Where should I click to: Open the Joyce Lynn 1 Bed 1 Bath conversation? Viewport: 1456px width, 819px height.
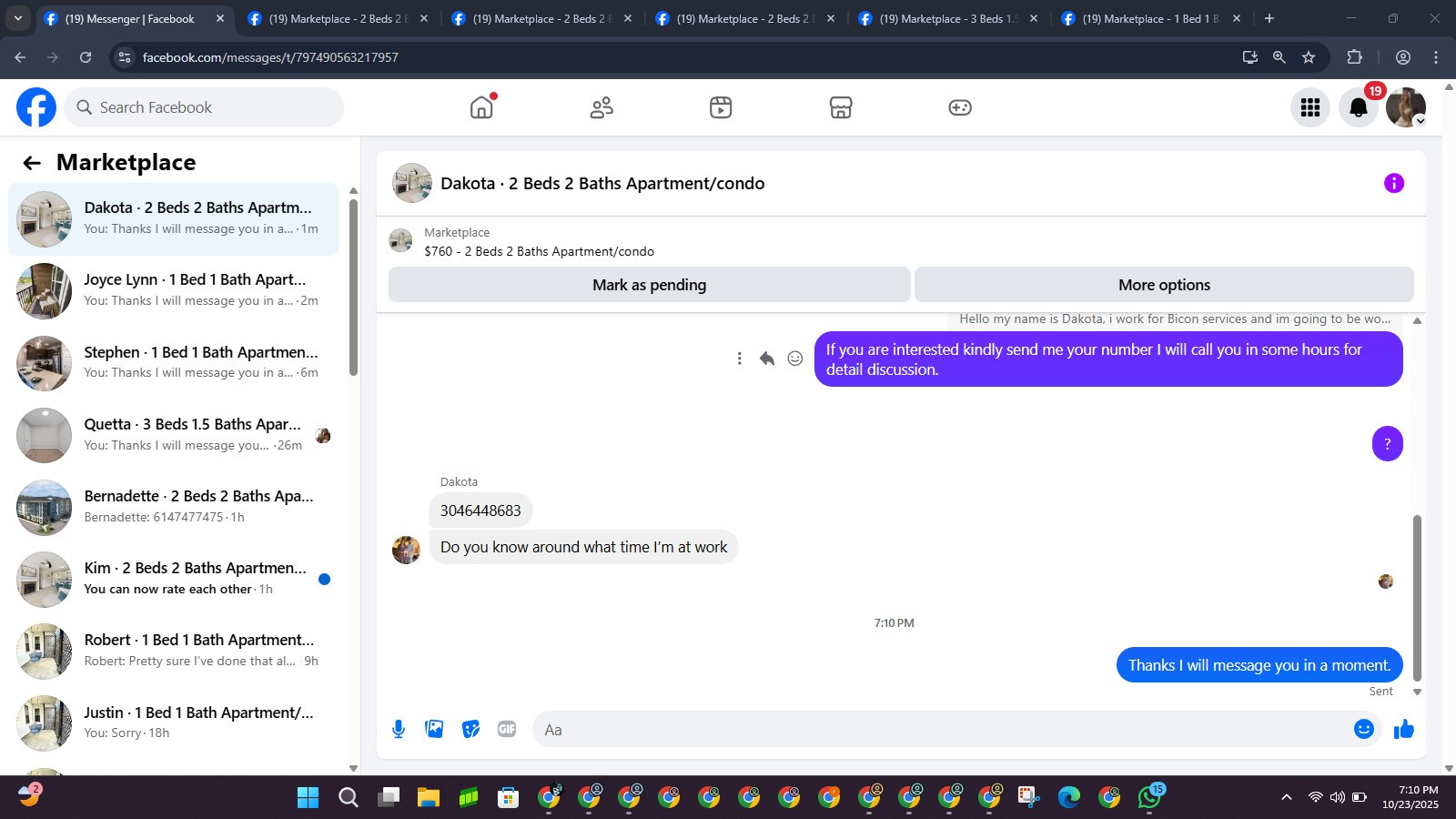[x=173, y=291]
